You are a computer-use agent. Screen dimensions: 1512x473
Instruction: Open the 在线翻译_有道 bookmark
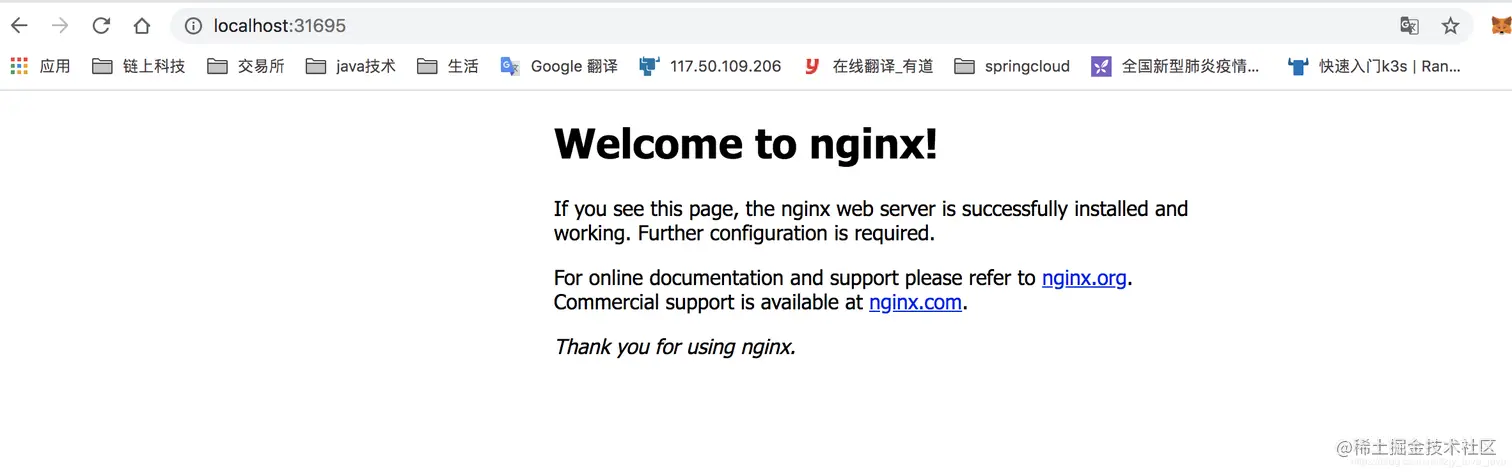click(x=868, y=66)
